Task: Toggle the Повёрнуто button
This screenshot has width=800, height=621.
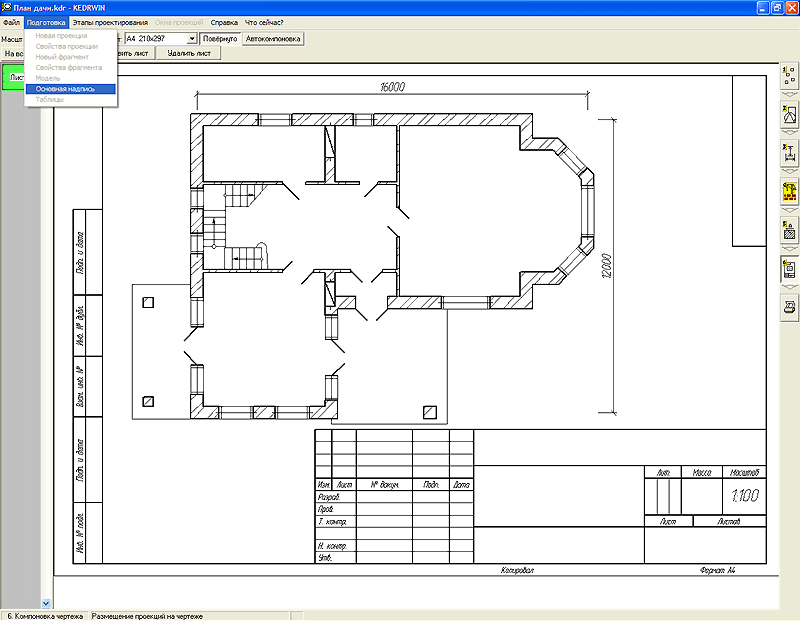Action: [220, 39]
